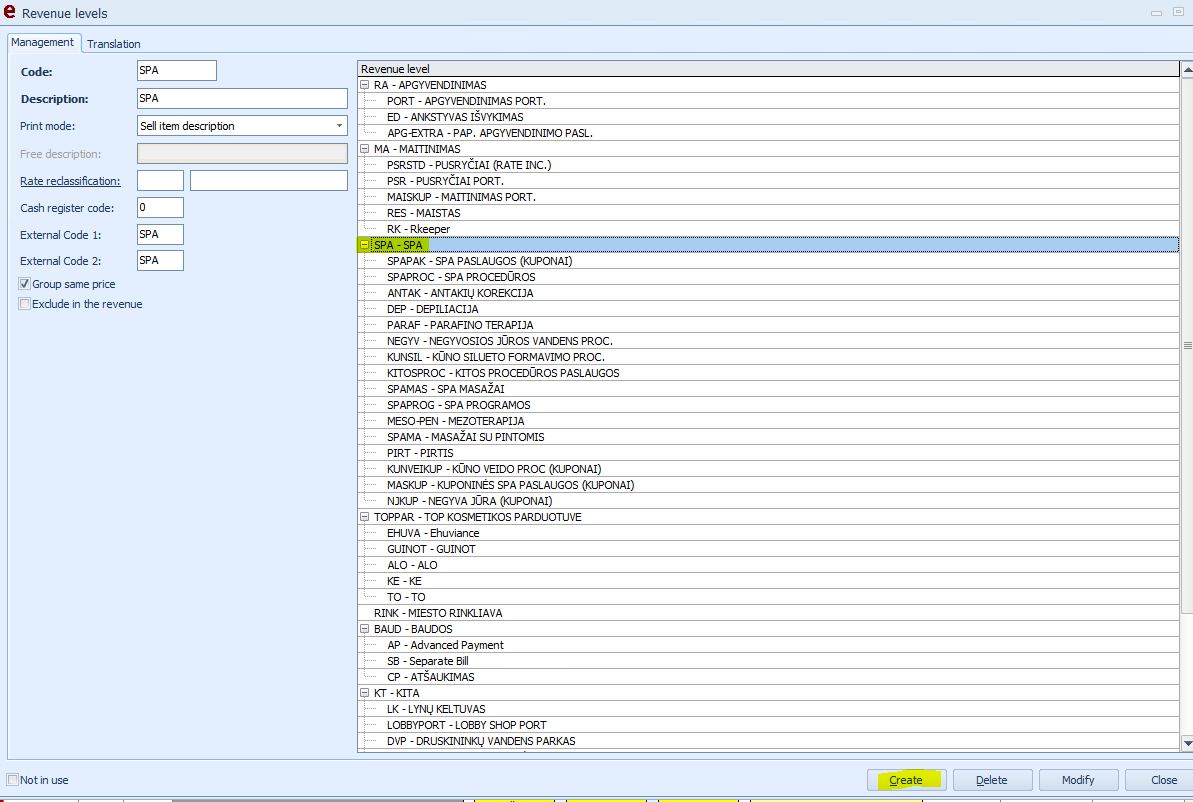Click the Create button
This screenshot has height=802, width=1193.
pyautogui.click(x=906, y=780)
